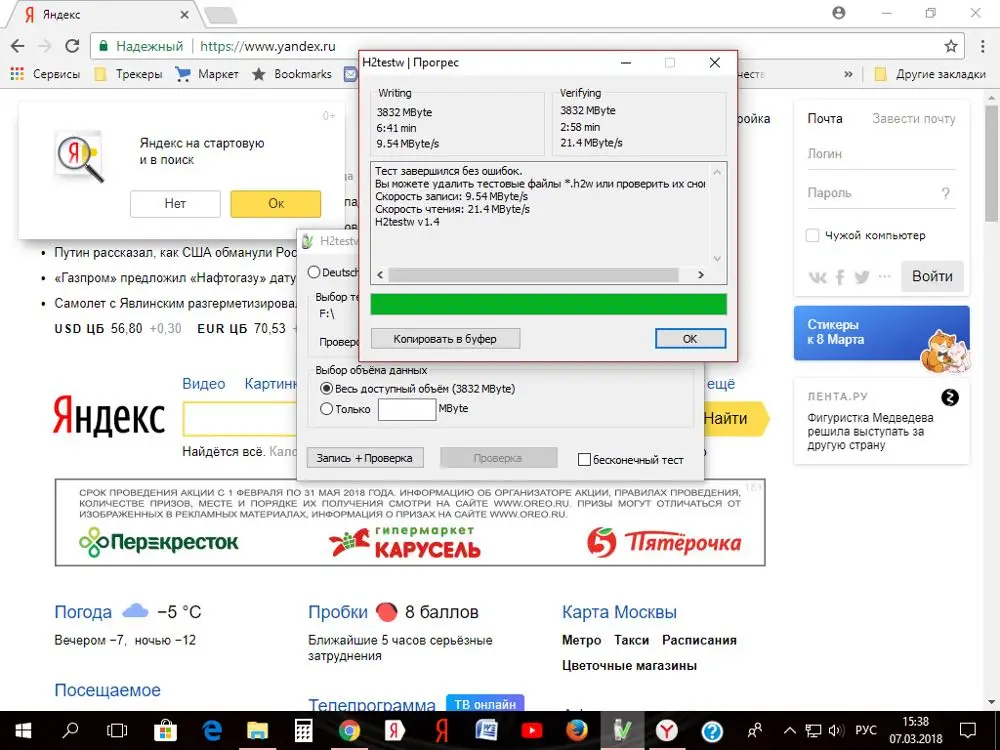The image size is (1000, 750).
Task: Select Только MByte radio option
Action: click(327, 409)
